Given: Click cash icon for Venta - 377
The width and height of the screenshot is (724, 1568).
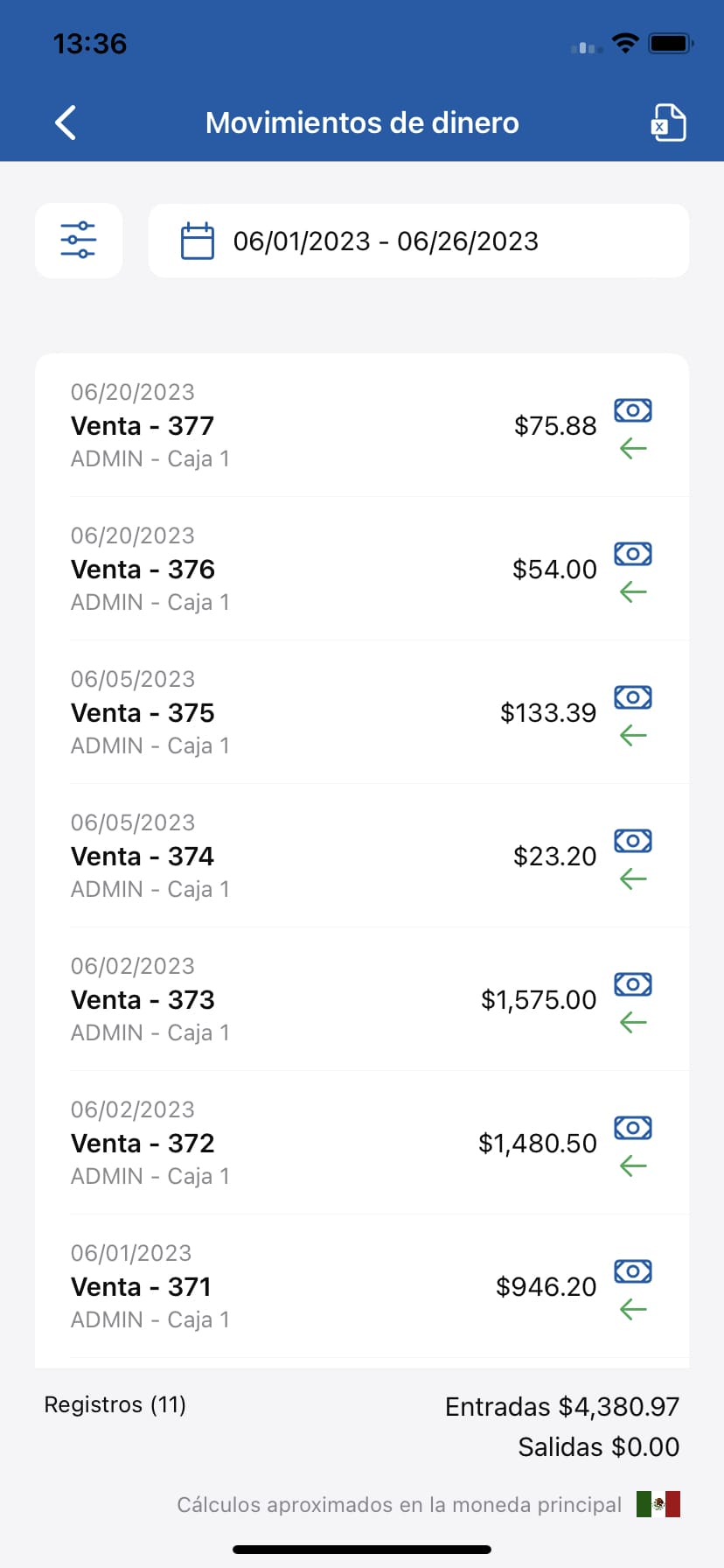Looking at the screenshot, I should click(632, 410).
